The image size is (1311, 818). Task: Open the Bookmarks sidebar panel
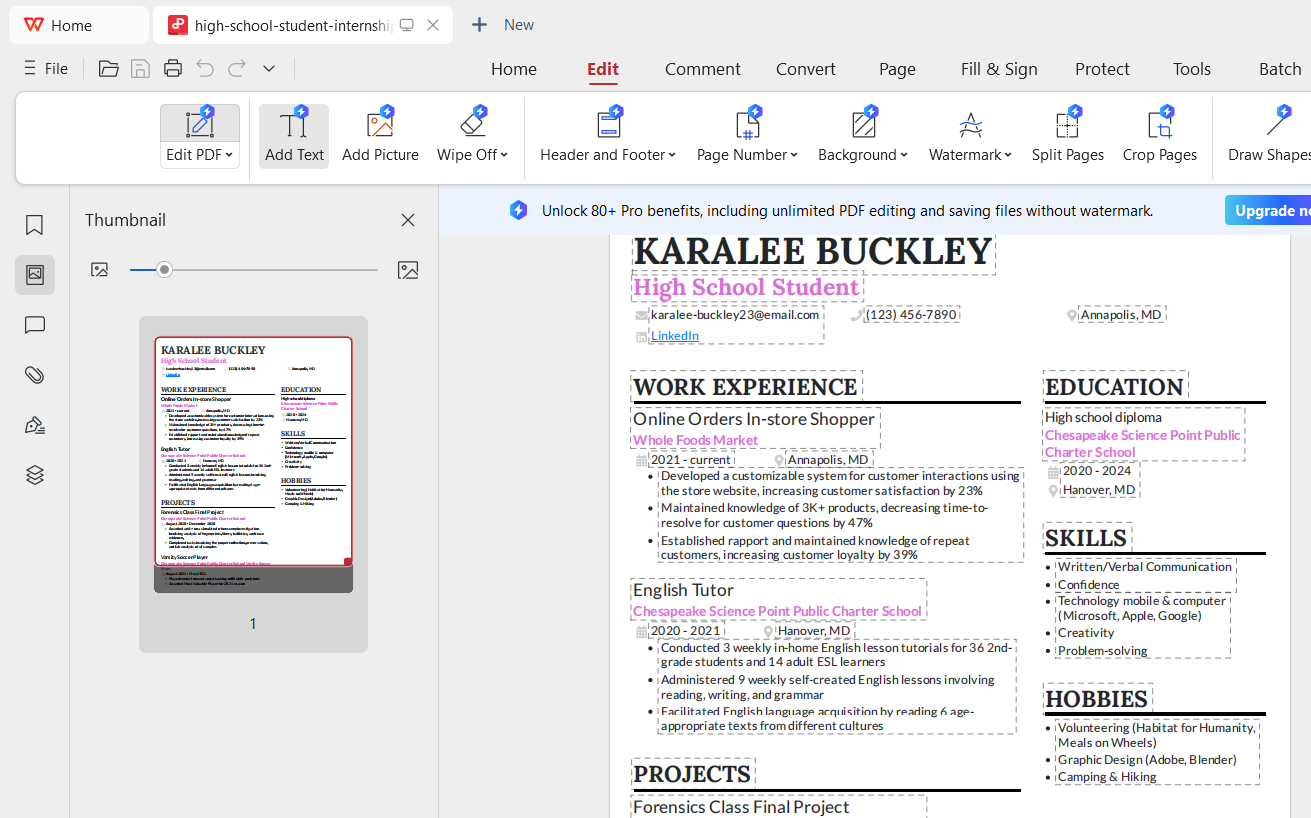tap(34, 225)
